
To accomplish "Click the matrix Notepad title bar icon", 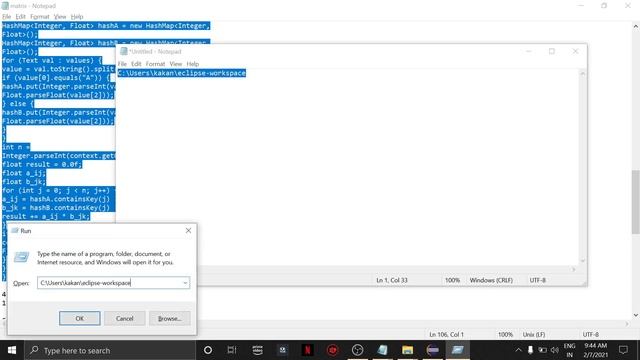I will tap(5, 6).
